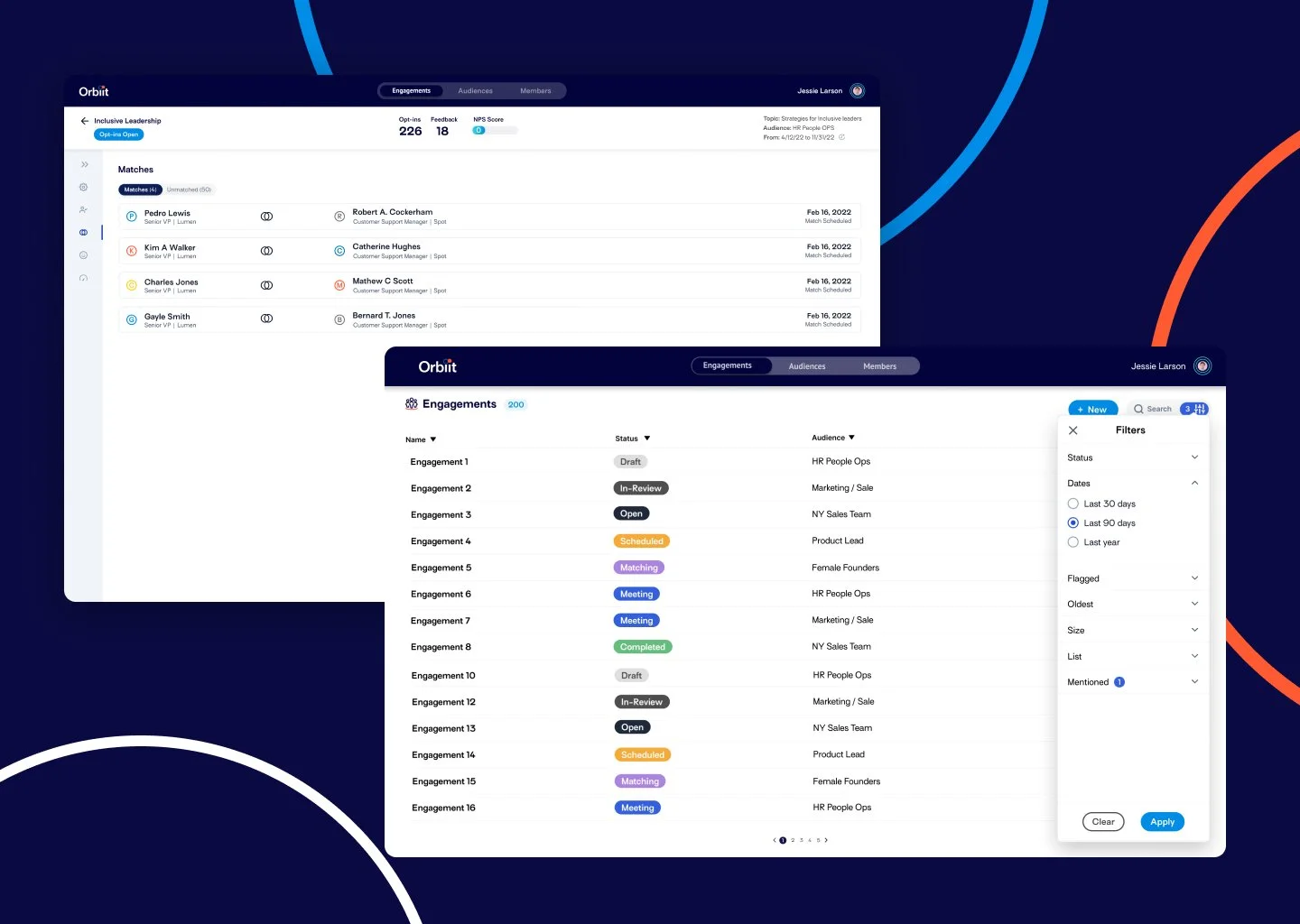Toggle the filter sliders icon next to Search
This screenshot has width=1300, height=924.
point(1200,409)
